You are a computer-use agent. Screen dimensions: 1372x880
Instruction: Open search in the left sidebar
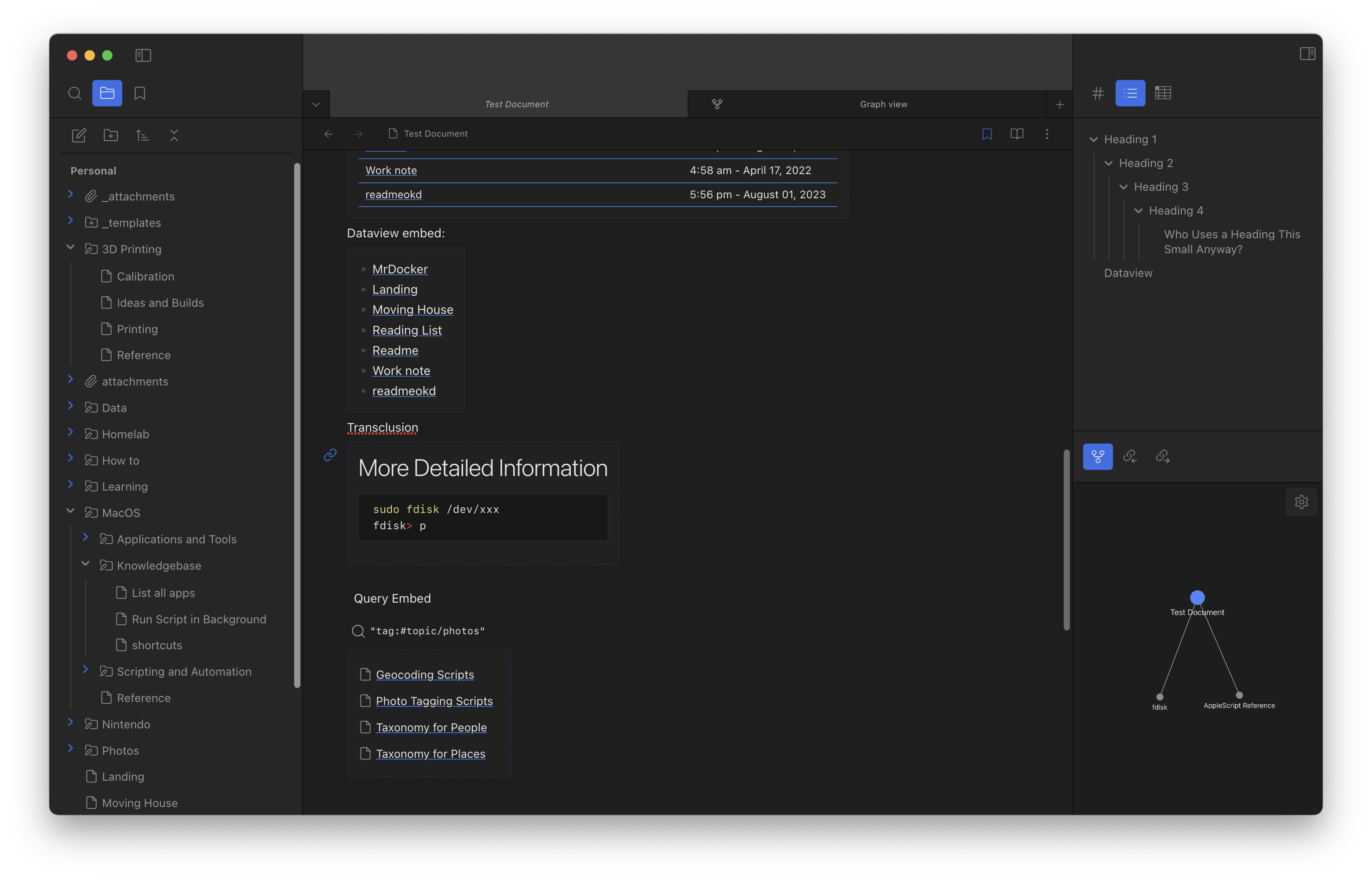74,93
